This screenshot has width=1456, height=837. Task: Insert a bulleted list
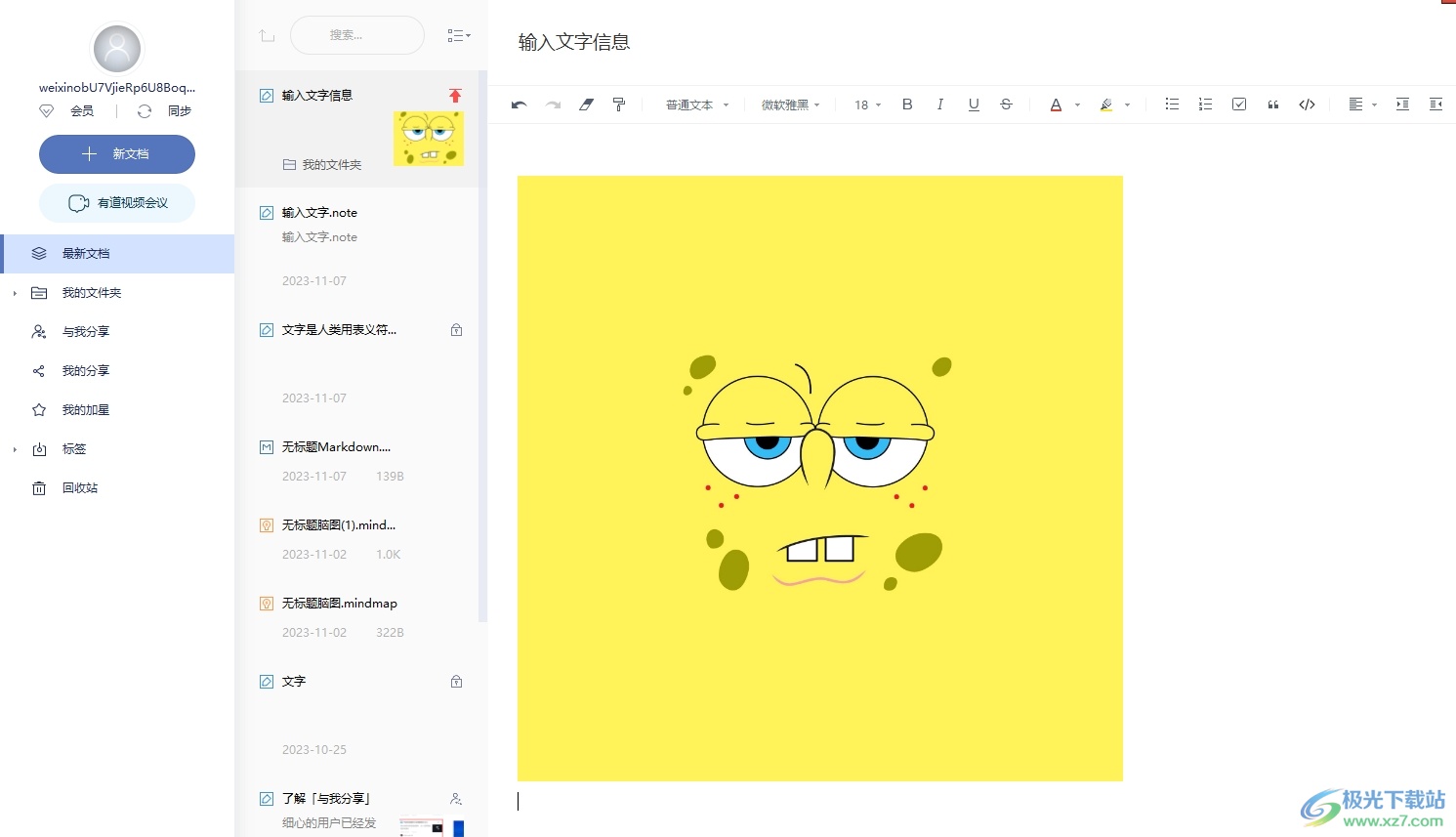tap(1172, 105)
